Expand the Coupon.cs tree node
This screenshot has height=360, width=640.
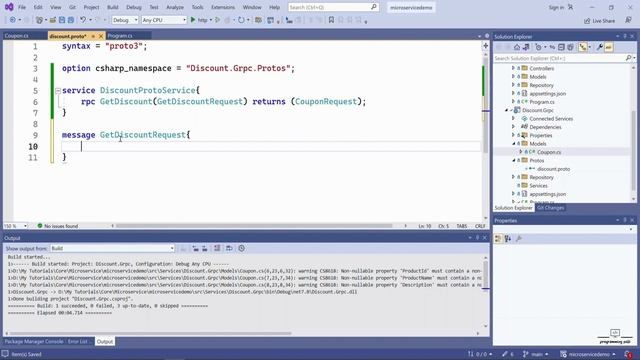(x=520, y=152)
